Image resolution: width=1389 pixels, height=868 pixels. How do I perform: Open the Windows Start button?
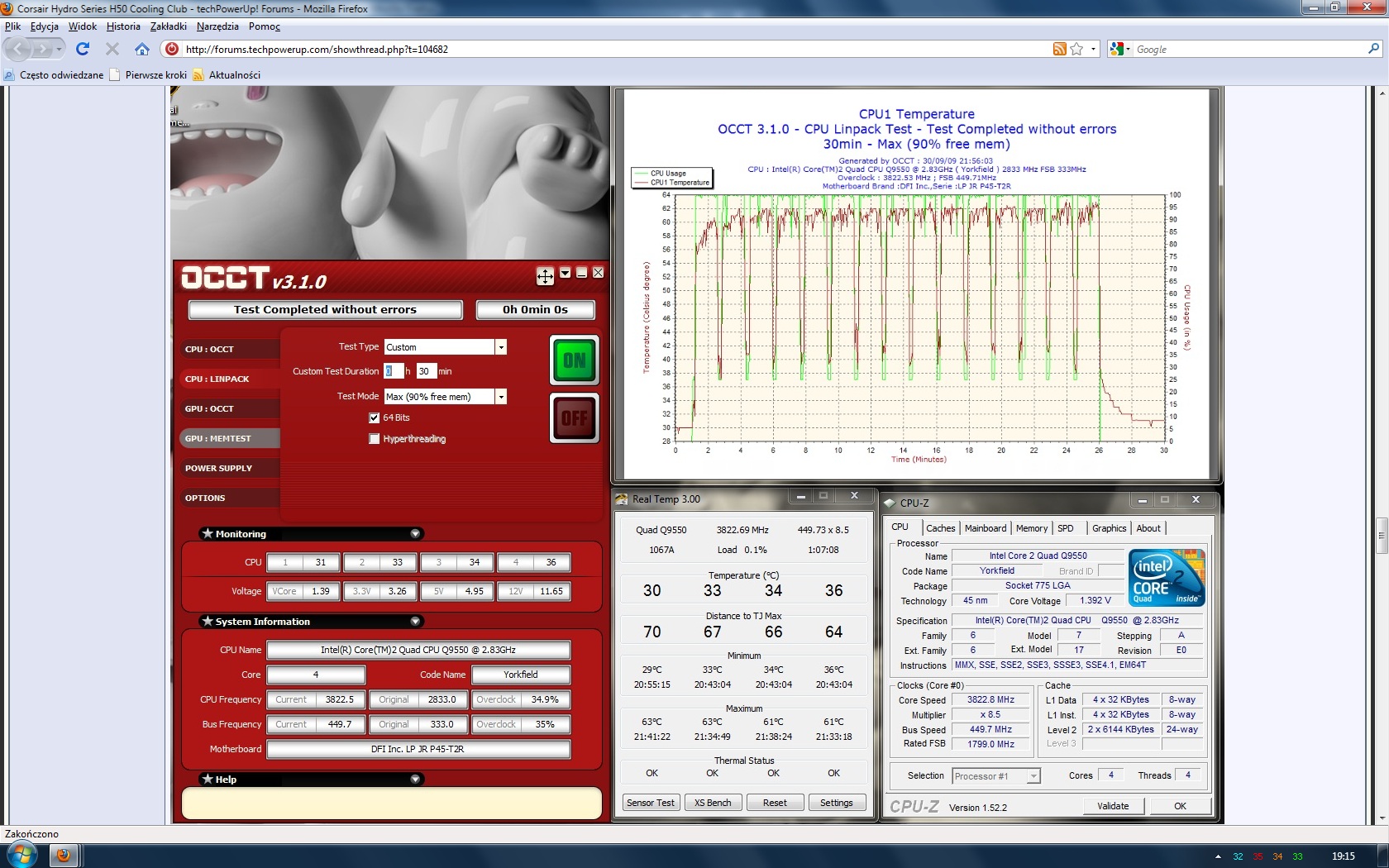pos(21,855)
